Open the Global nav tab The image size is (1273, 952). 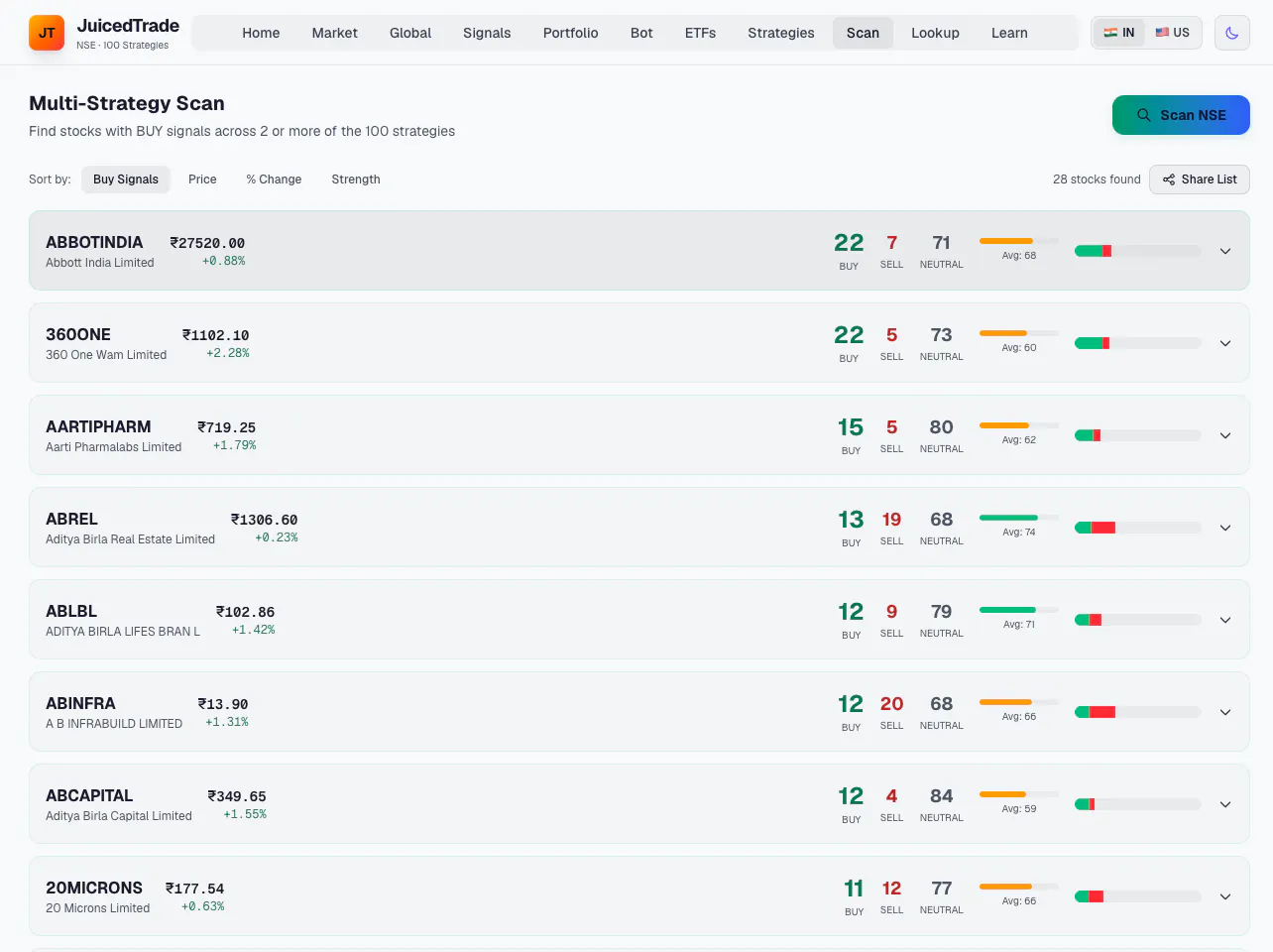click(410, 33)
